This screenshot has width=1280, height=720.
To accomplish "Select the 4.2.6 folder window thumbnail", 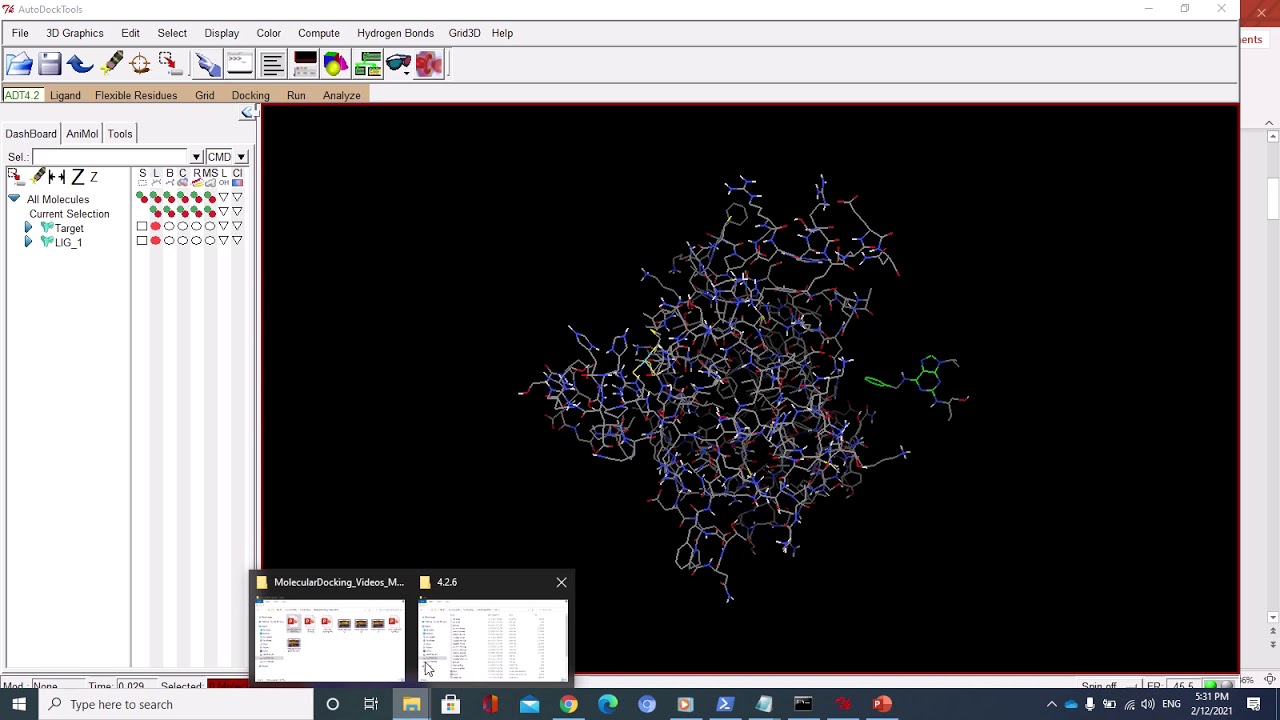I will tap(492, 639).
